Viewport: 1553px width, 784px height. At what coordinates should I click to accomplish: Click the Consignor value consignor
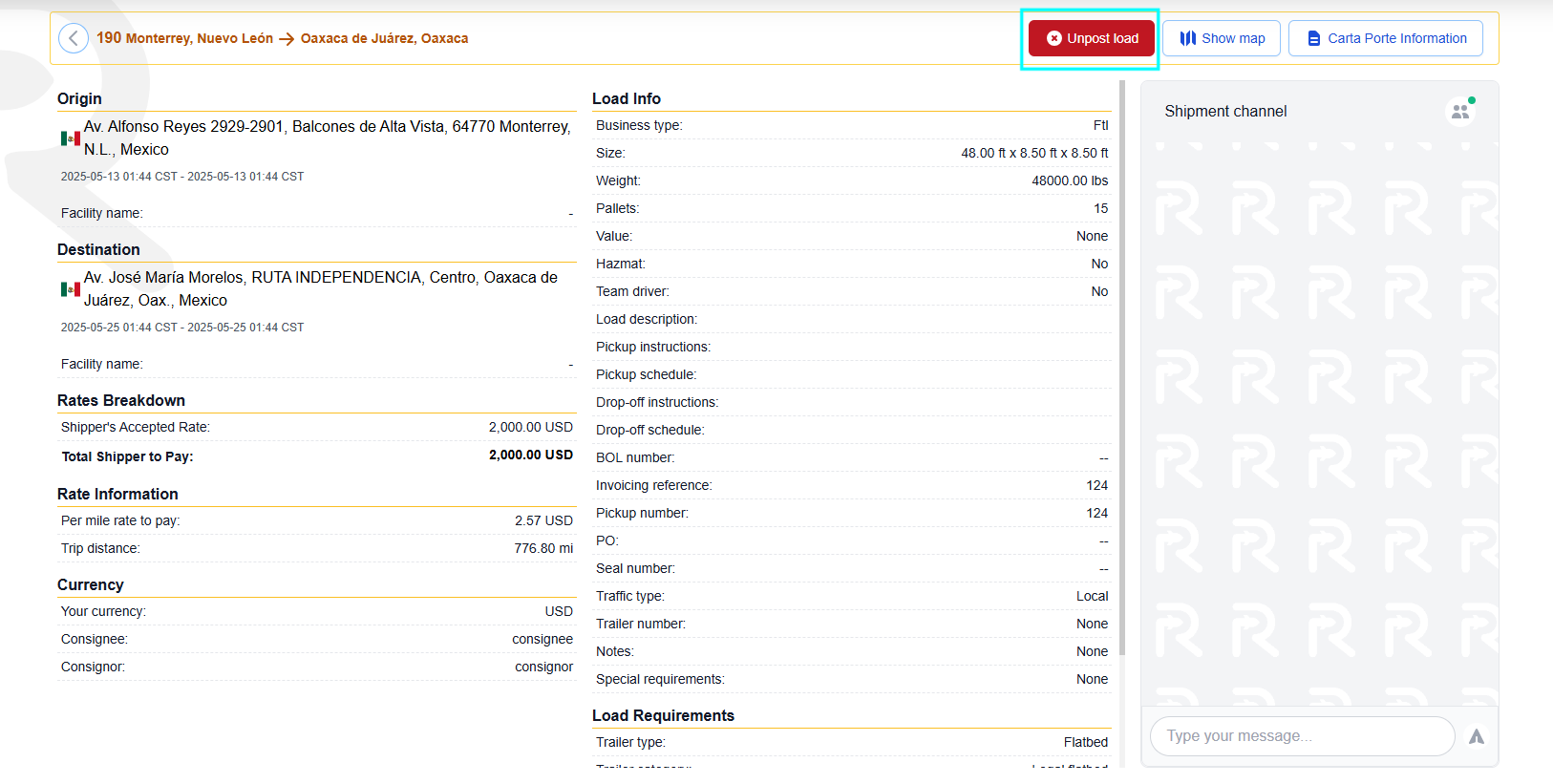(x=543, y=667)
